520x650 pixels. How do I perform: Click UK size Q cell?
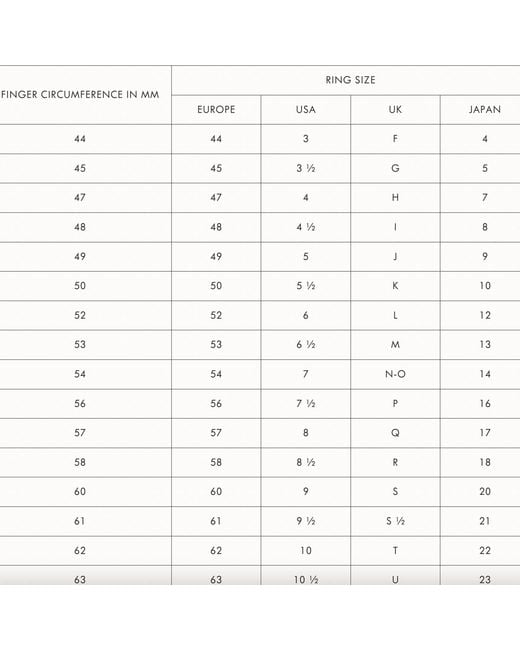[395, 433]
